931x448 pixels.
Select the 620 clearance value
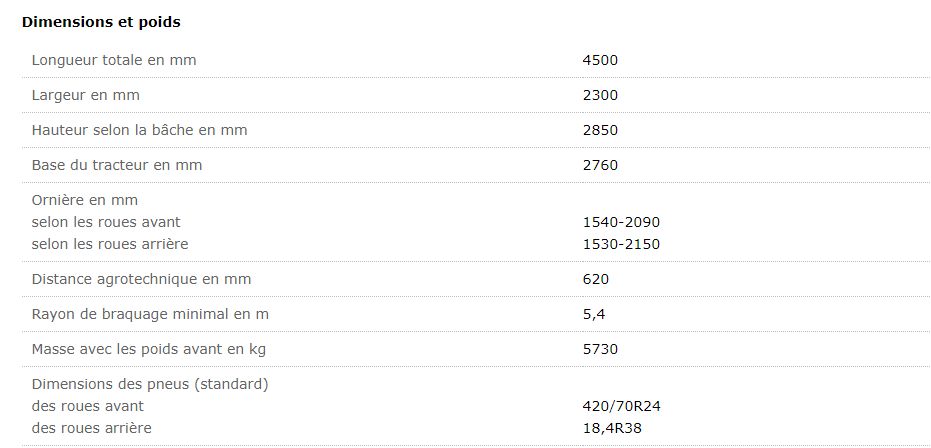(595, 279)
